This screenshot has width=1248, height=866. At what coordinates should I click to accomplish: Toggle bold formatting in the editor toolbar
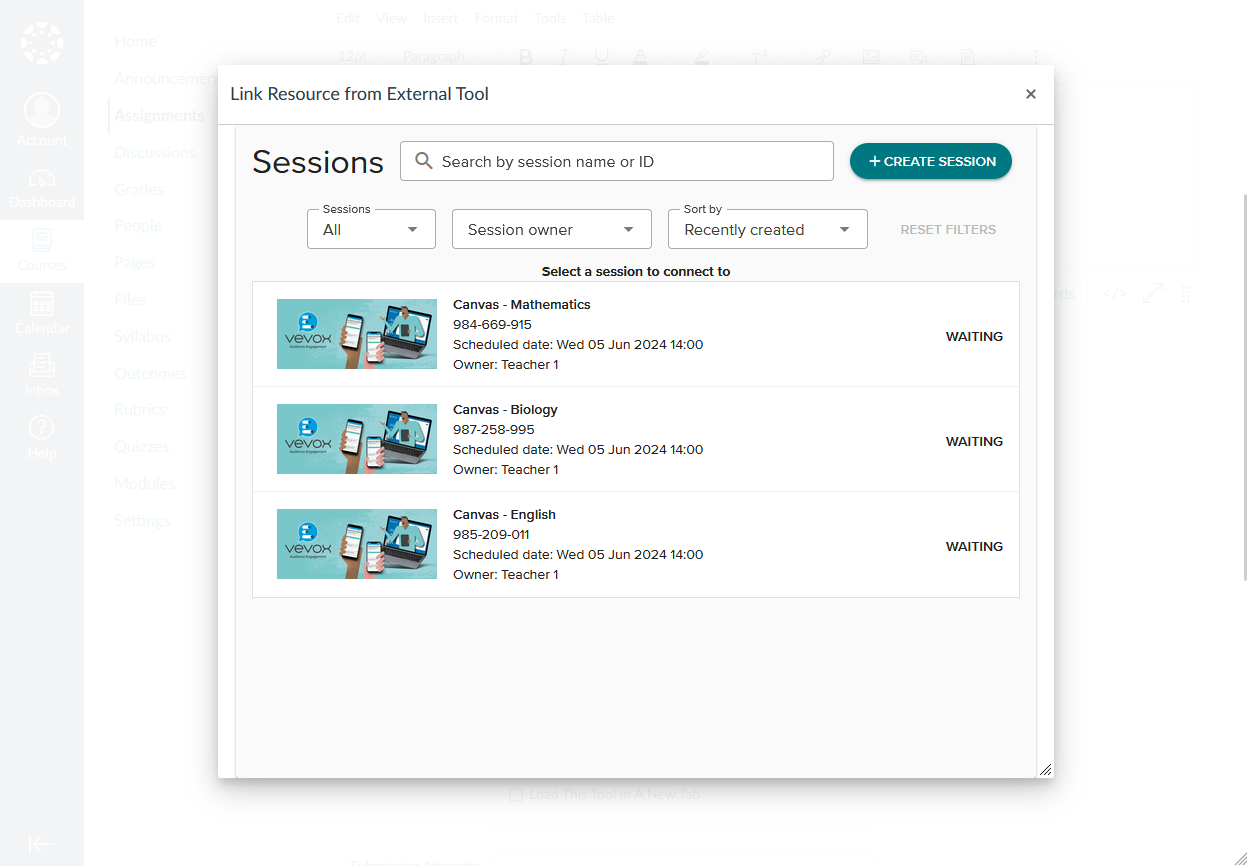525,57
